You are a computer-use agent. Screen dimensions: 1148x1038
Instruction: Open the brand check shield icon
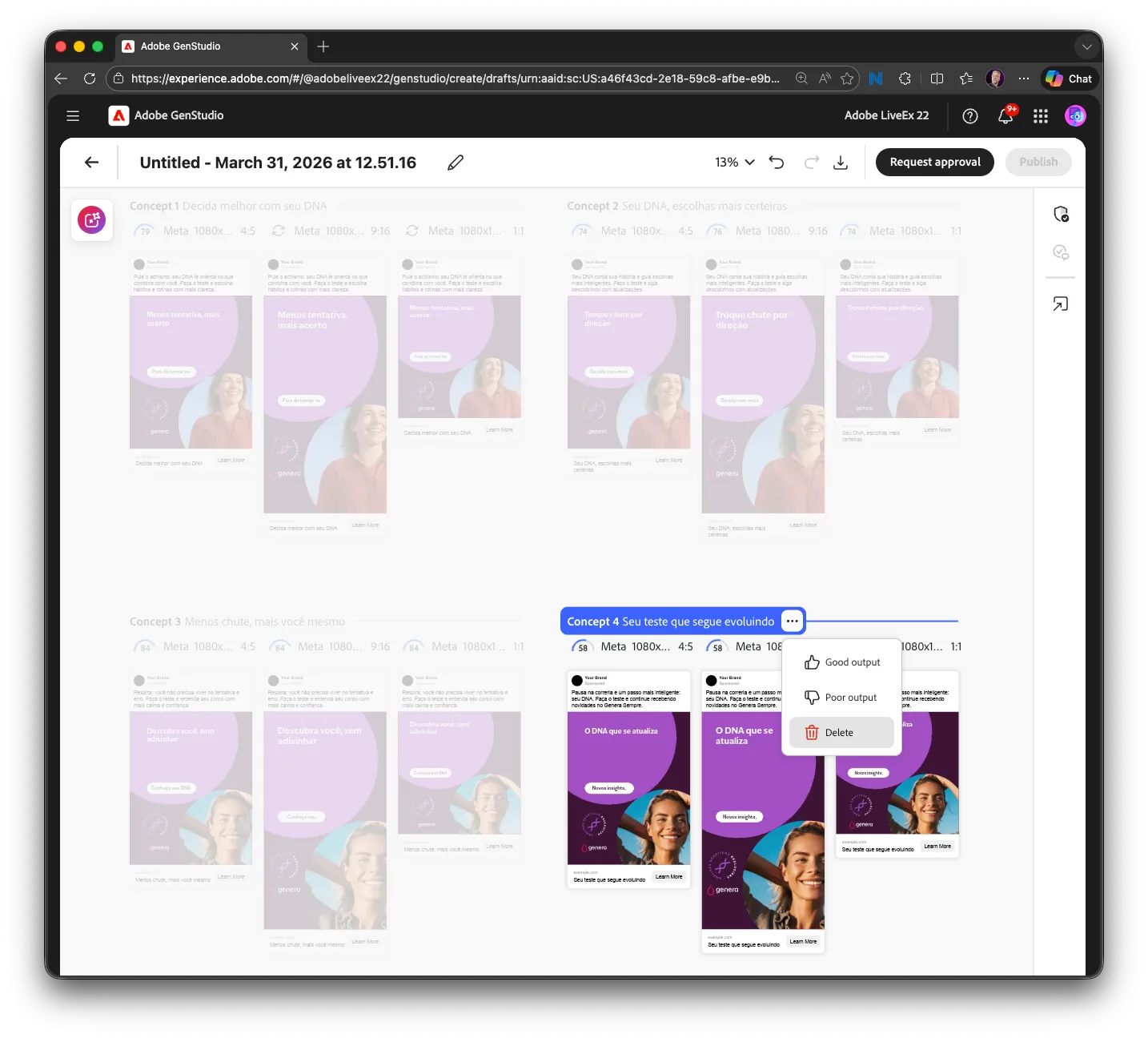pyautogui.click(x=1061, y=214)
